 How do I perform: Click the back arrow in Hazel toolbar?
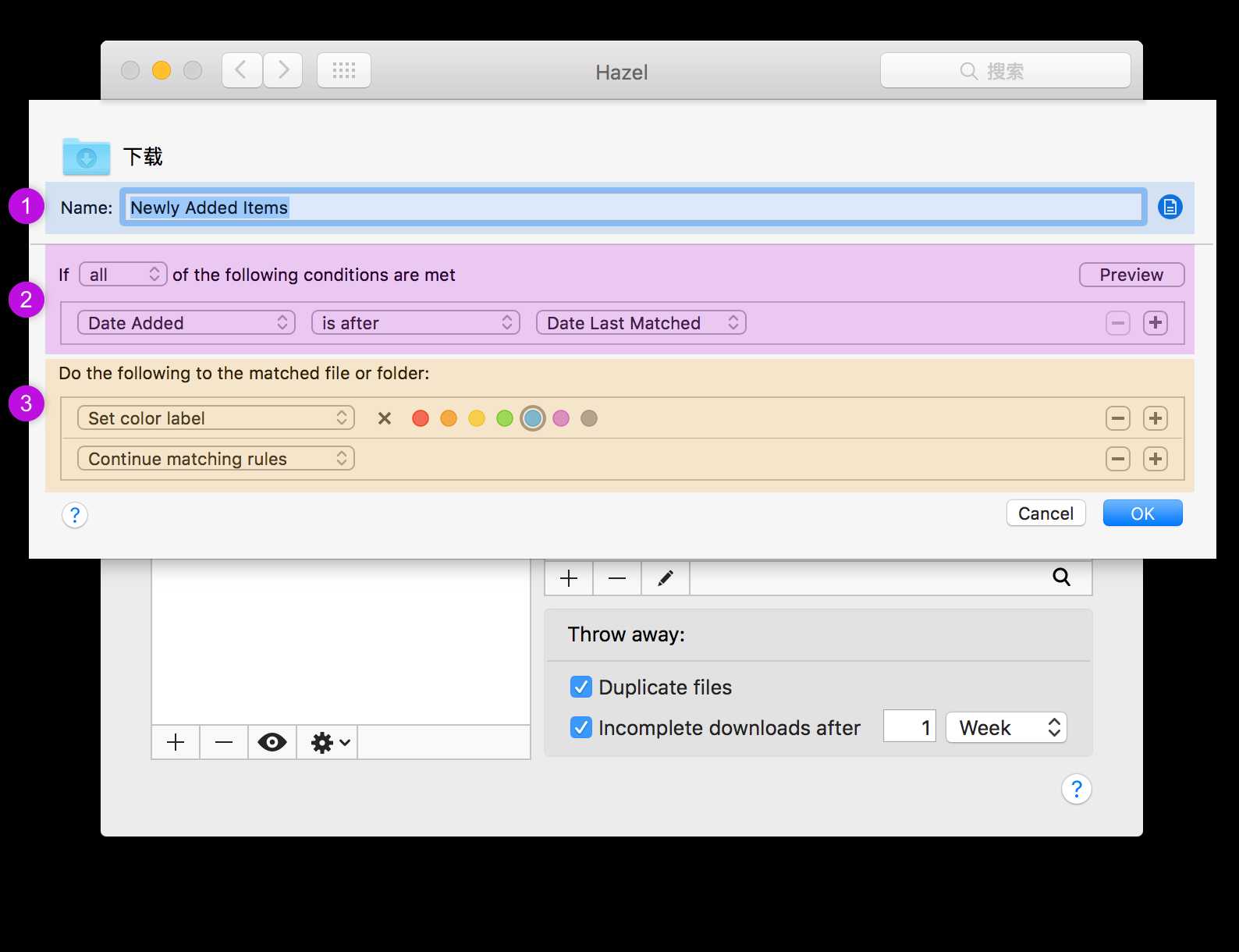point(242,71)
